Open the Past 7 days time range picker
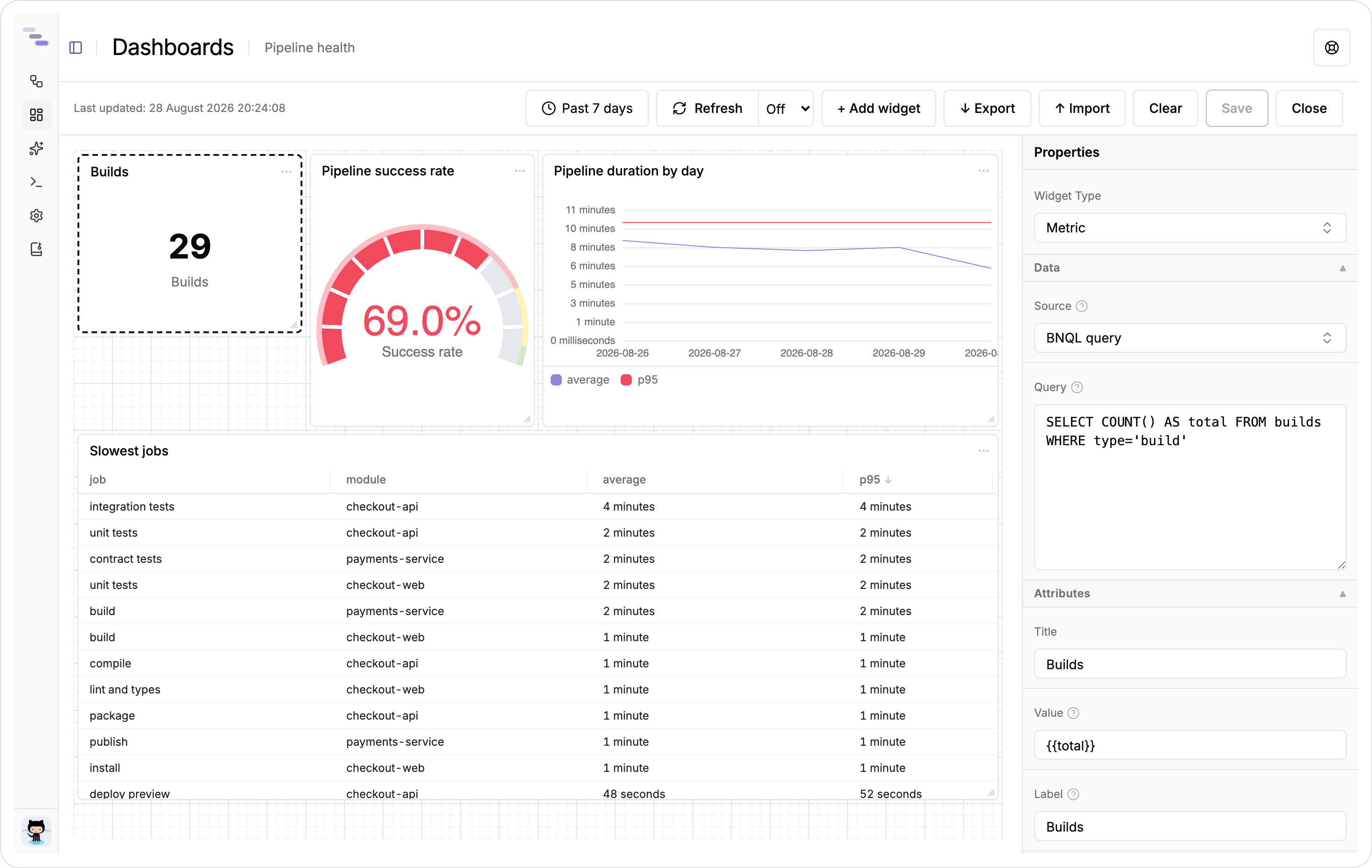Image resolution: width=1372 pixels, height=868 pixels. (587, 108)
